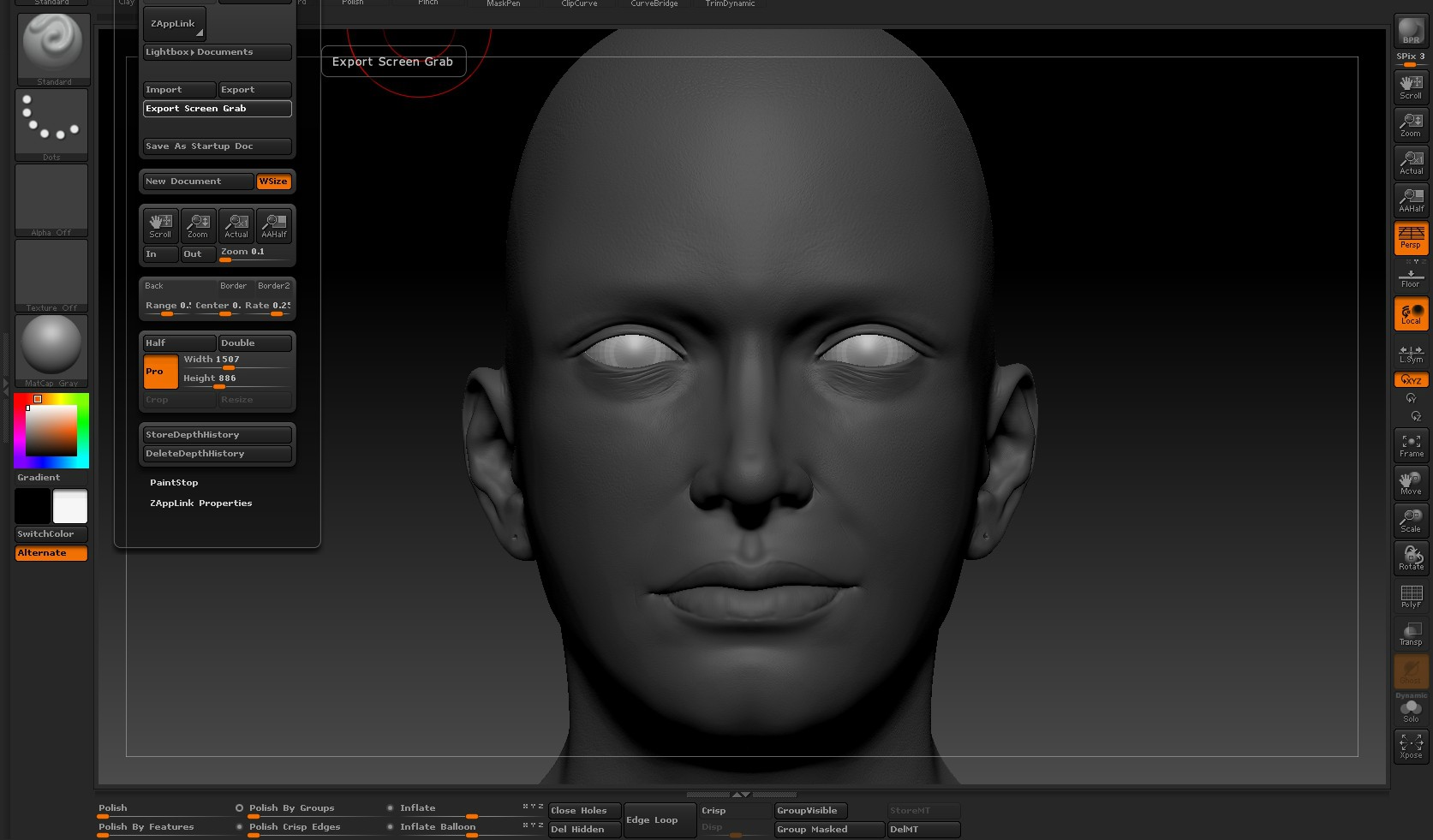Click the New Document button
This screenshot has width=1433, height=840.
pyautogui.click(x=197, y=182)
